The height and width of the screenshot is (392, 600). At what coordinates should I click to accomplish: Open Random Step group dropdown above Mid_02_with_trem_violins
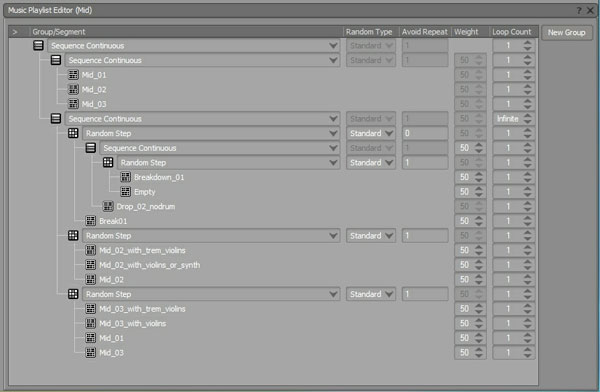(x=211, y=236)
